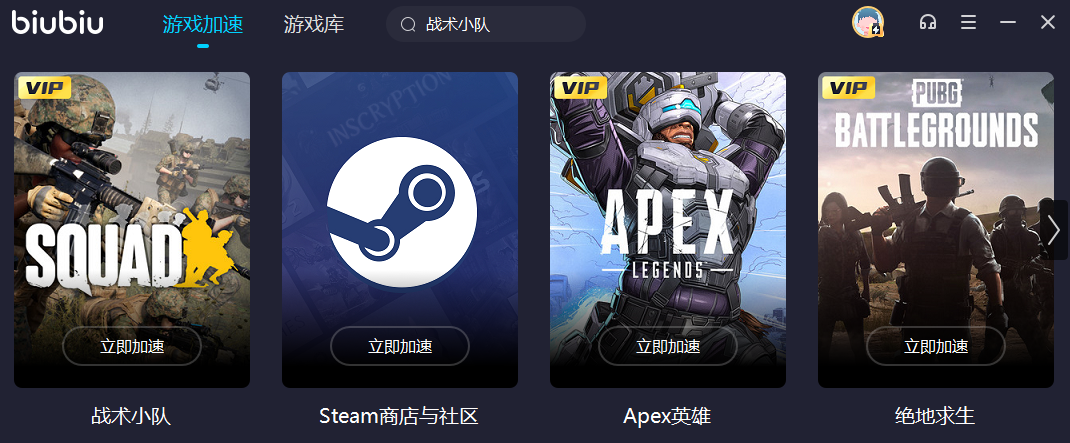Click the biubiu logo
Image resolution: width=1070 pixels, height=443 pixels.
click(x=57, y=23)
